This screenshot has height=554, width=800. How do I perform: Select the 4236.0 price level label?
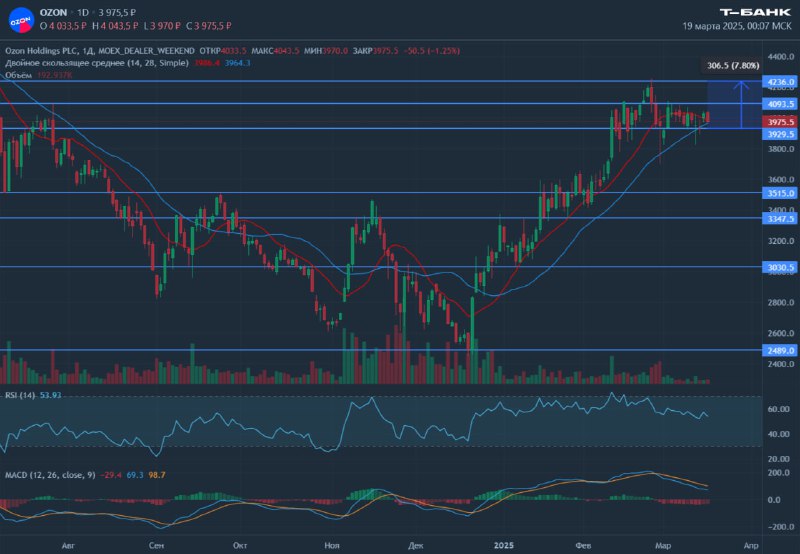tap(780, 82)
